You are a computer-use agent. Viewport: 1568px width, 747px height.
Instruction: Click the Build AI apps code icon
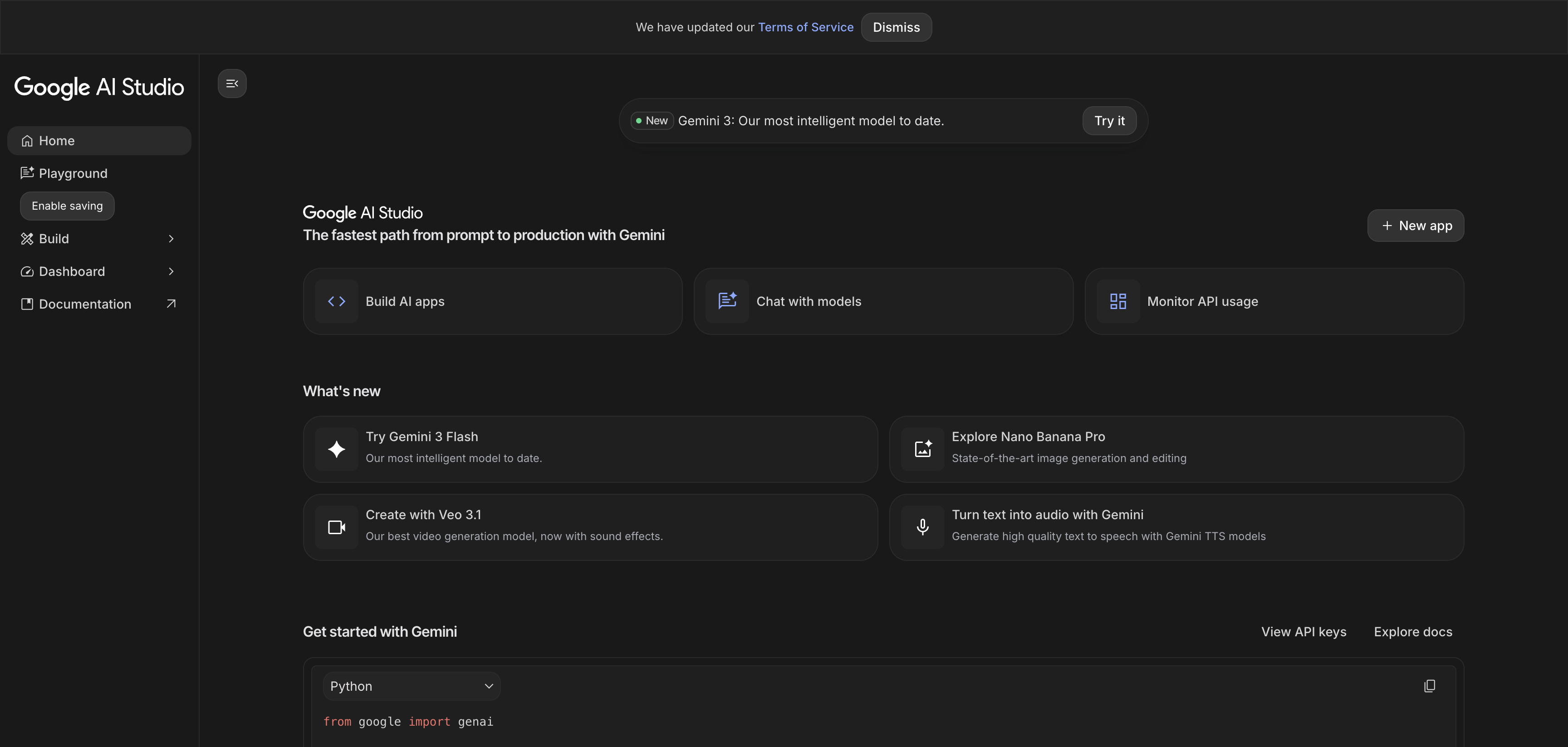[x=337, y=301]
